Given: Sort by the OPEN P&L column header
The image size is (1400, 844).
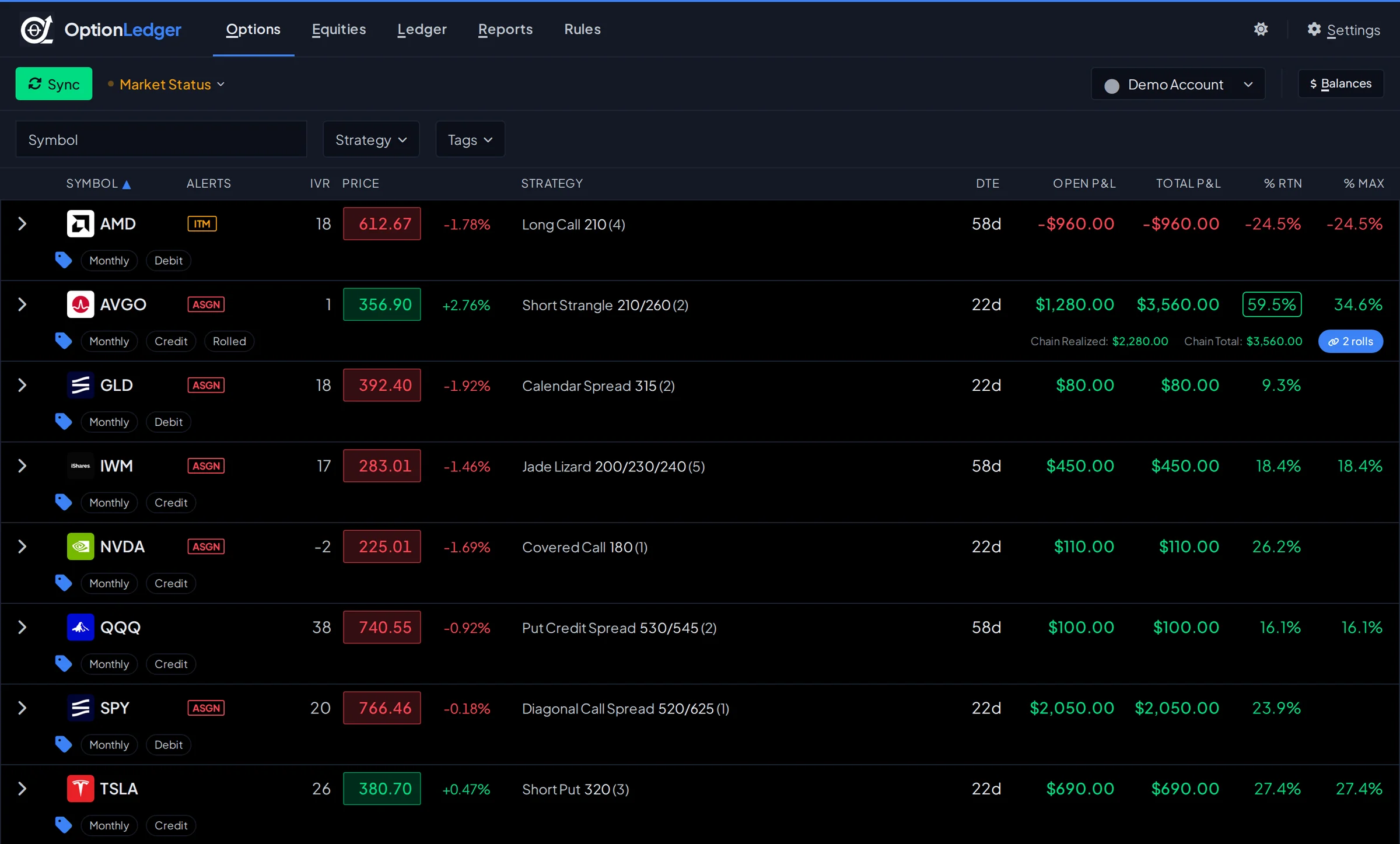Looking at the screenshot, I should click(x=1084, y=184).
